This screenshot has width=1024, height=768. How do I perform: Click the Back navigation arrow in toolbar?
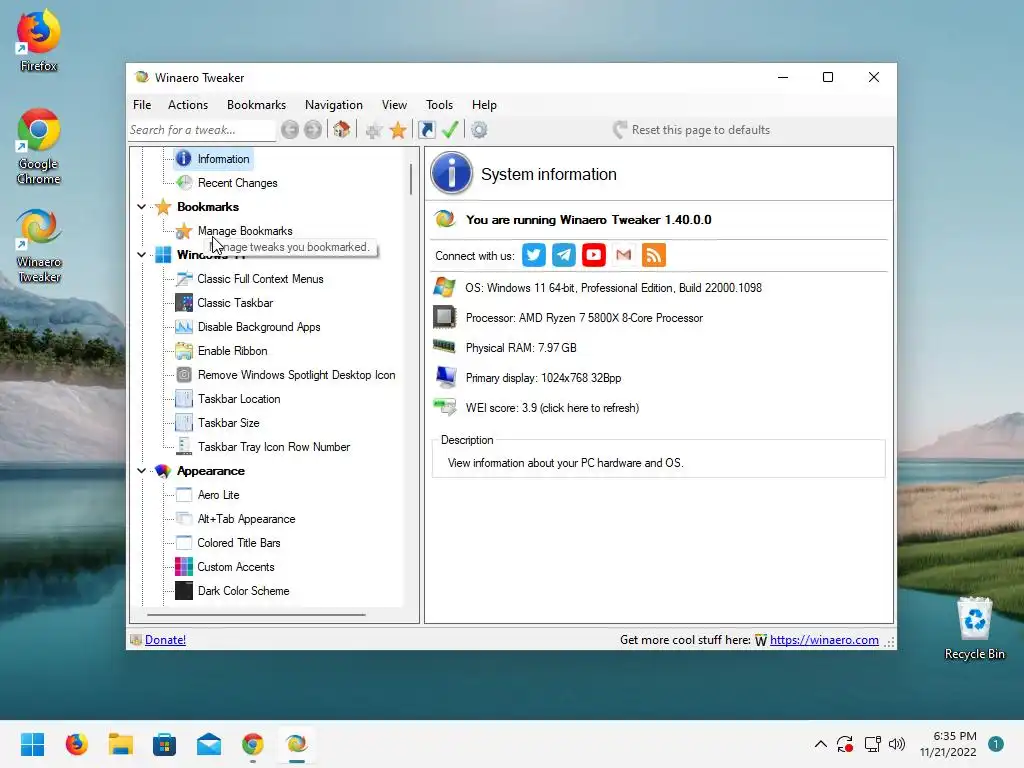(290, 130)
